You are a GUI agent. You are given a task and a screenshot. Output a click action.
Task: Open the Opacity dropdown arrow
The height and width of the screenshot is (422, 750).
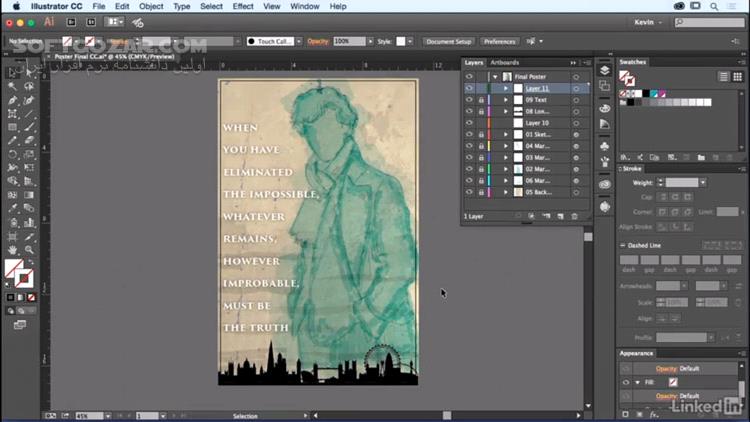point(370,42)
